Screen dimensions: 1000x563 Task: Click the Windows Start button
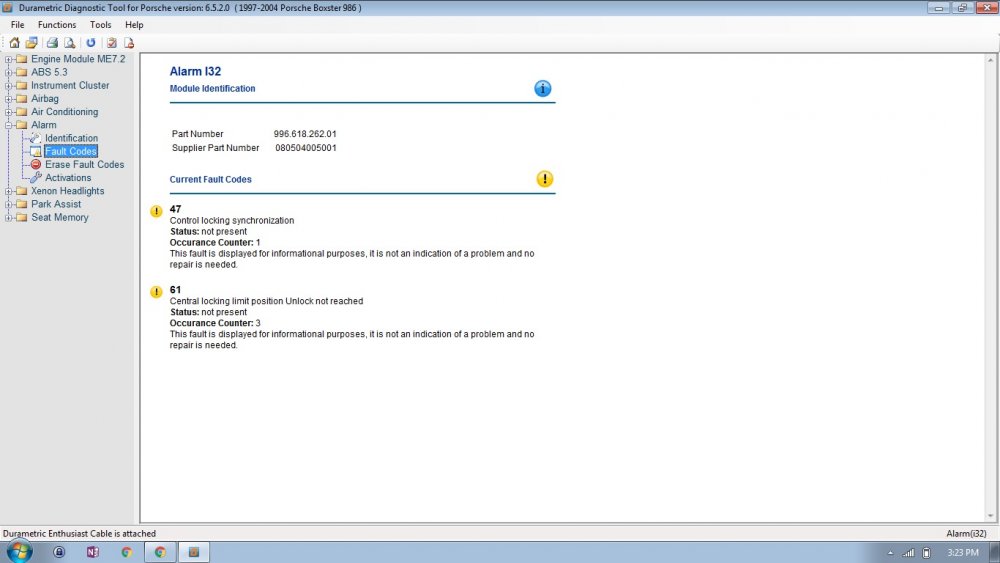19,552
